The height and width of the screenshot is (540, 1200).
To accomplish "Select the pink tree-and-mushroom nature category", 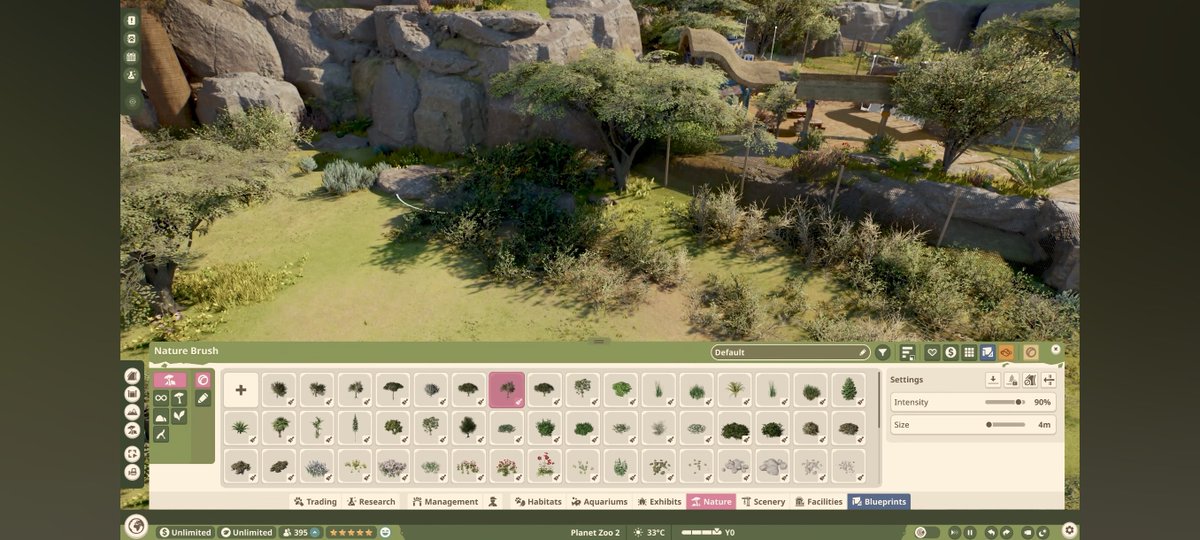I will [x=170, y=380].
